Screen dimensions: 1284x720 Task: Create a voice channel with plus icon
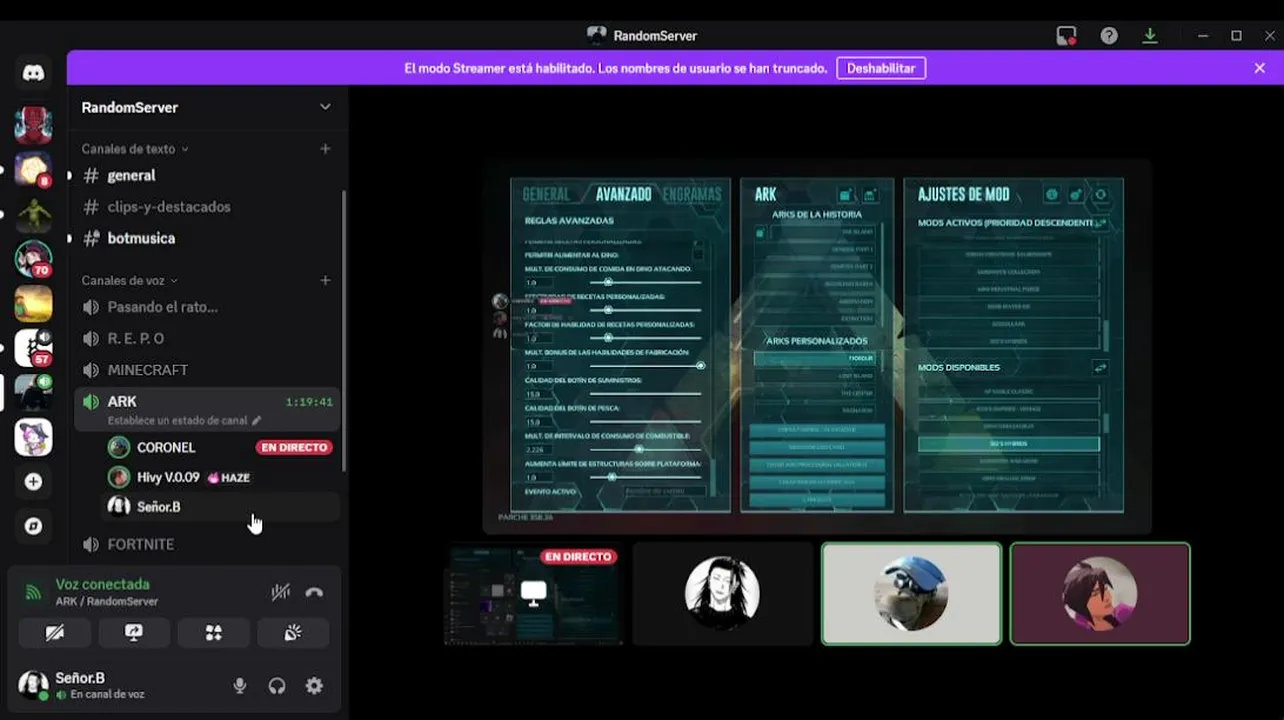point(325,281)
